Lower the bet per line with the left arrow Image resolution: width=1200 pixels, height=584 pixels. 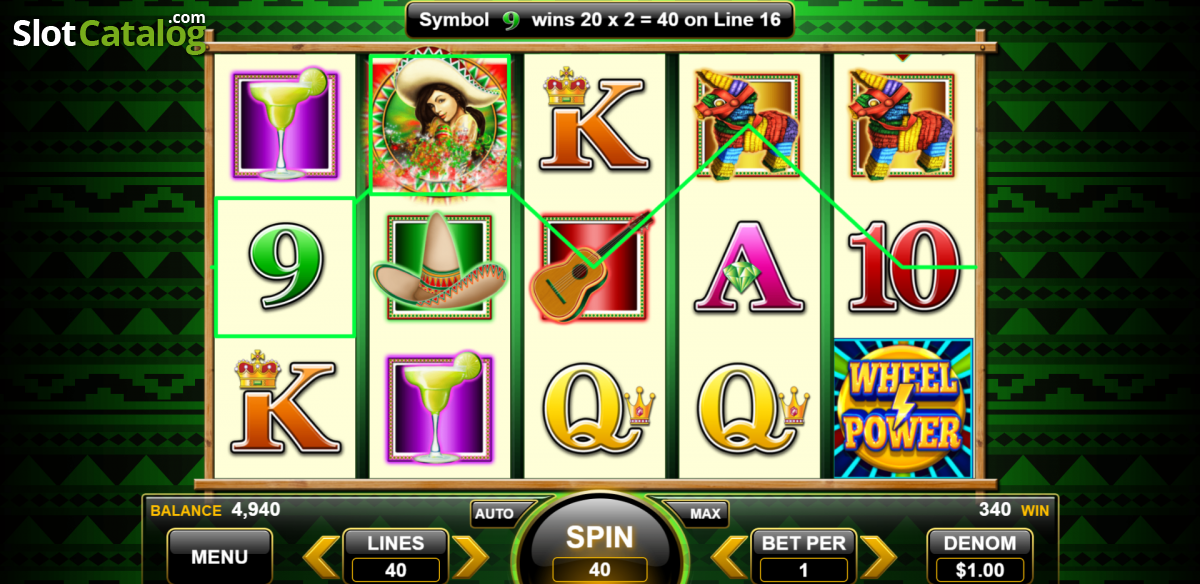(729, 558)
